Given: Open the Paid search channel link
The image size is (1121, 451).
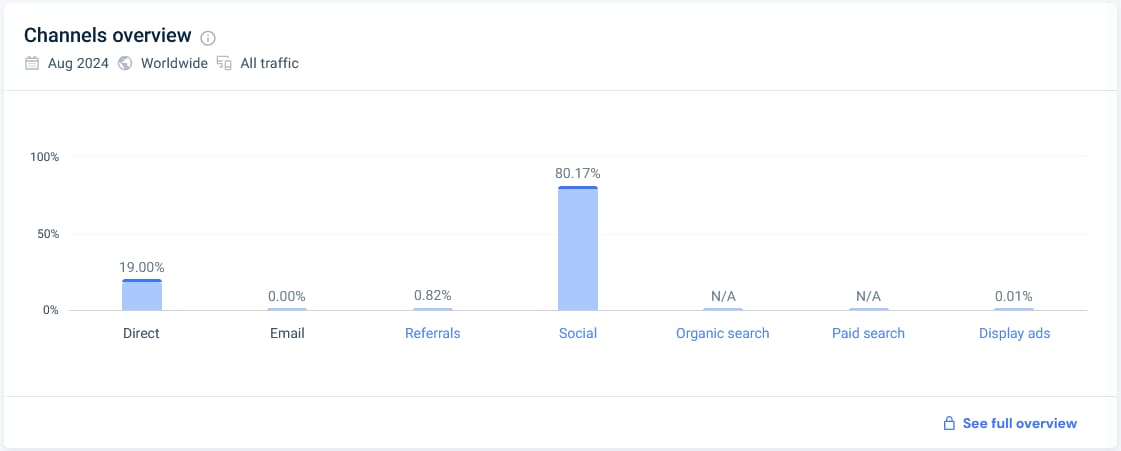Looking at the screenshot, I should 868,333.
